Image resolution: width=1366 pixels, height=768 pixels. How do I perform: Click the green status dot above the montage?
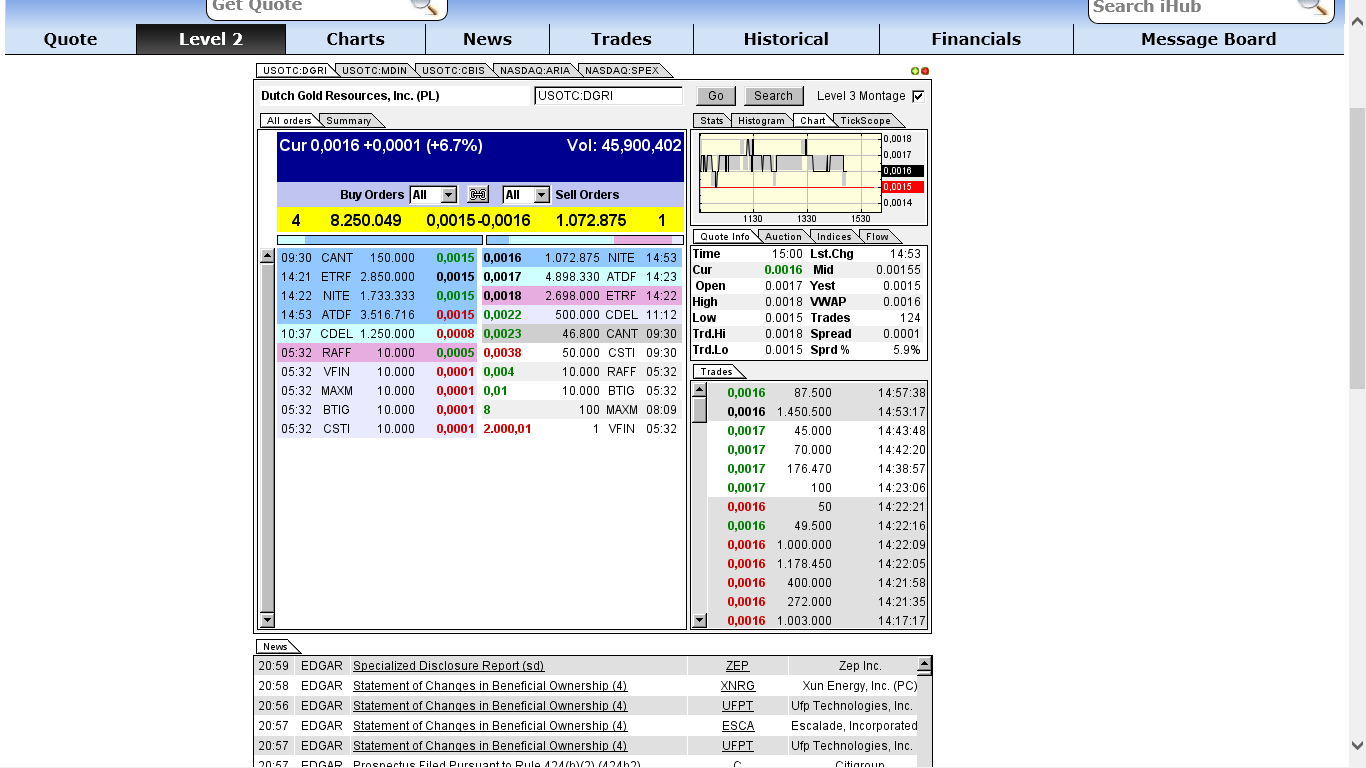tap(916, 70)
